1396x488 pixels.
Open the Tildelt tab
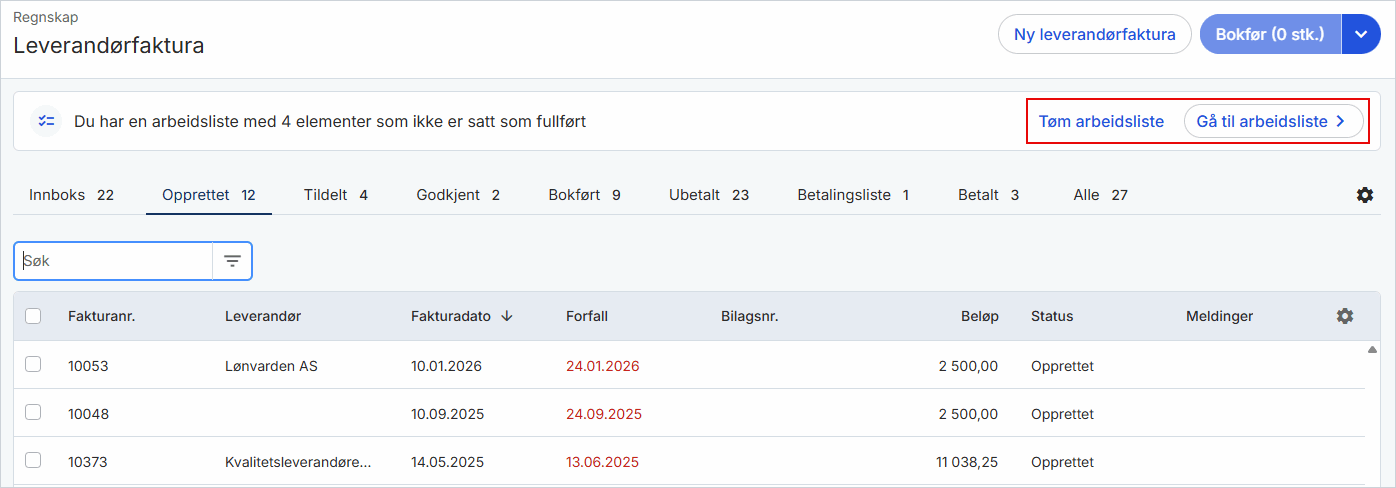coord(336,195)
